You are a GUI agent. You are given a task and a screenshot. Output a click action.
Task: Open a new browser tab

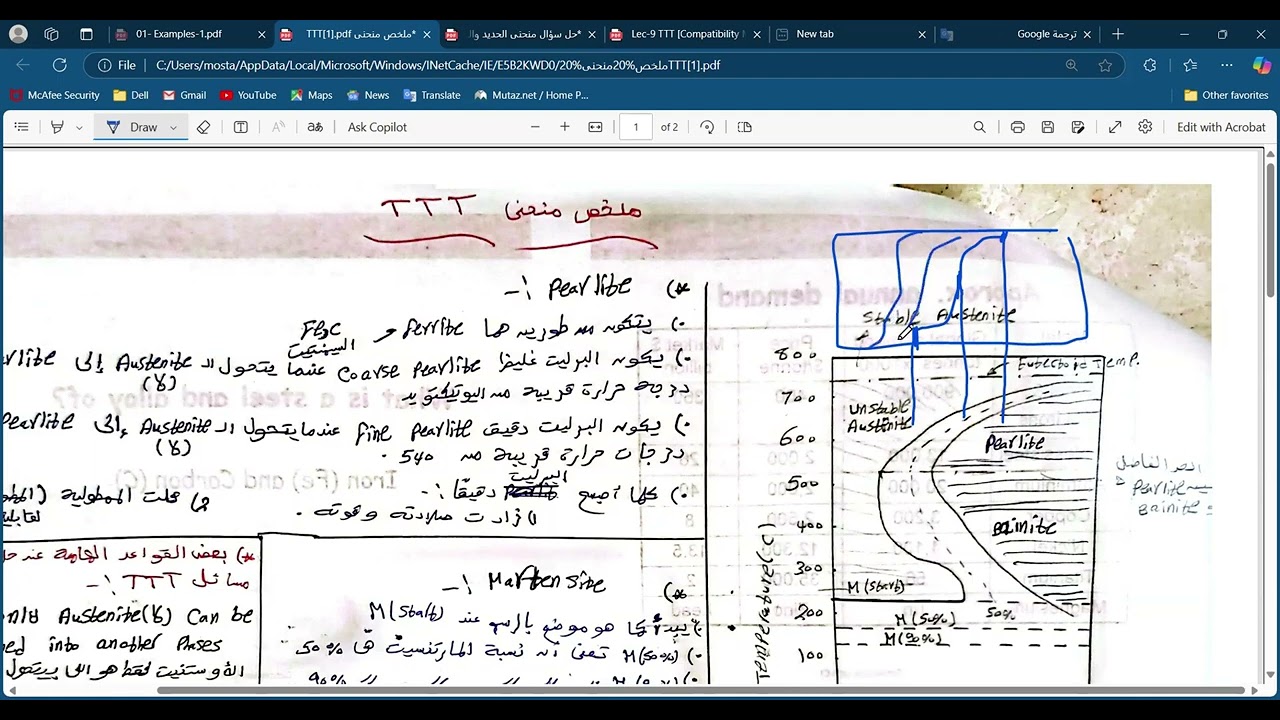pos(1118,34)
